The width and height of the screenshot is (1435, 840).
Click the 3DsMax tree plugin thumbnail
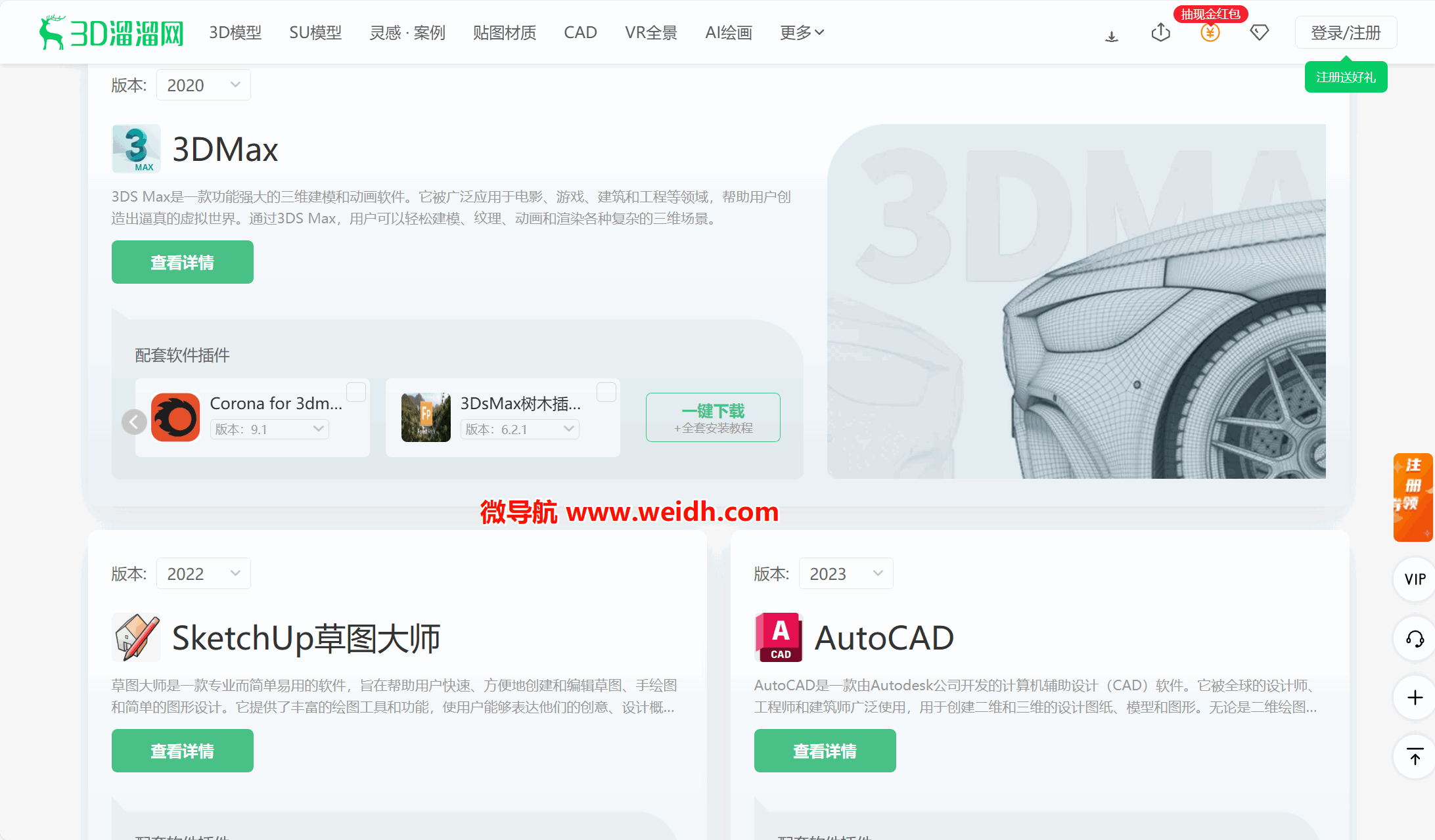tap(426, 417)
